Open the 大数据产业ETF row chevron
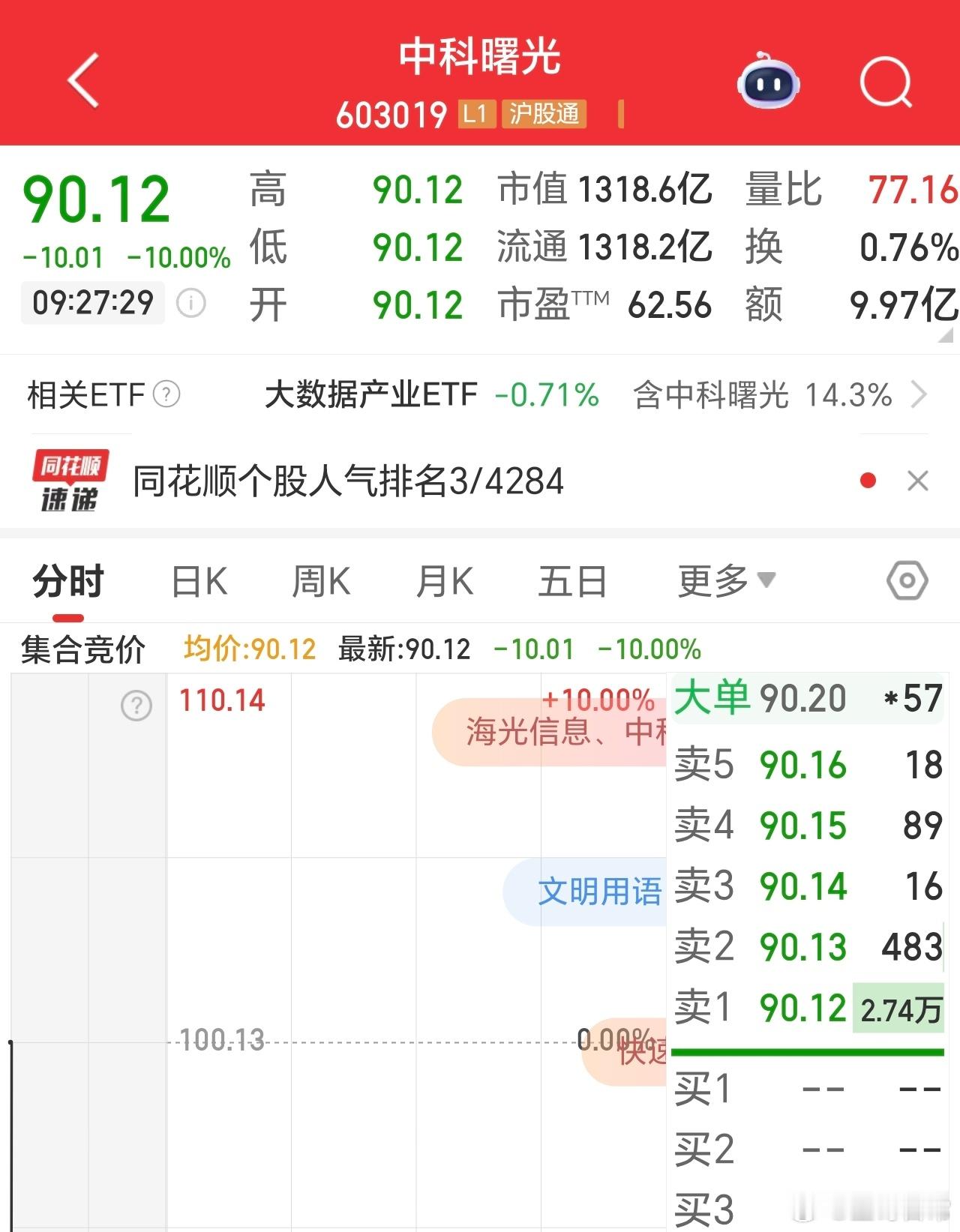 [x=919, y=394]
